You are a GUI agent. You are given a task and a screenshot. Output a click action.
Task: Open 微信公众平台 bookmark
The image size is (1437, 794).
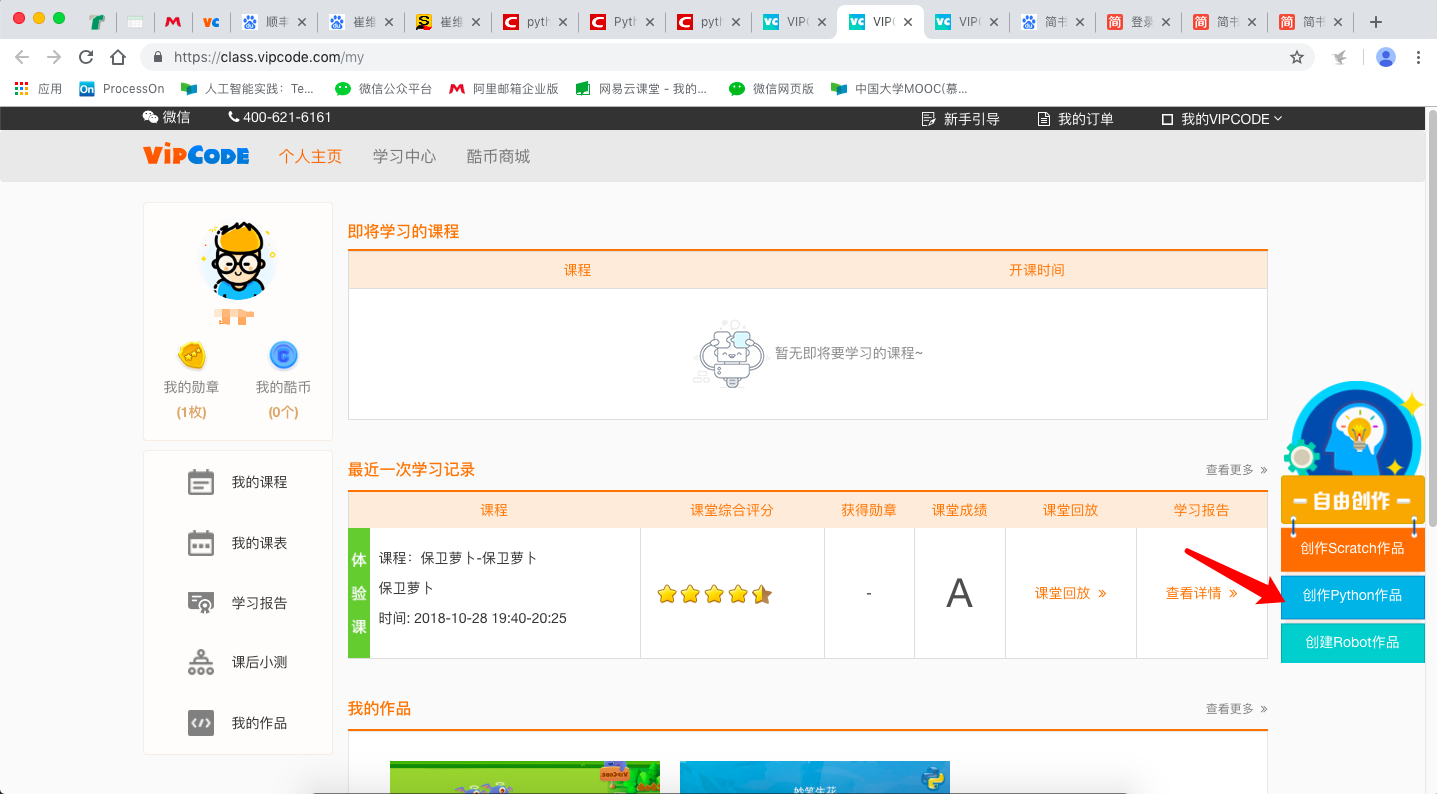(384, 88)
